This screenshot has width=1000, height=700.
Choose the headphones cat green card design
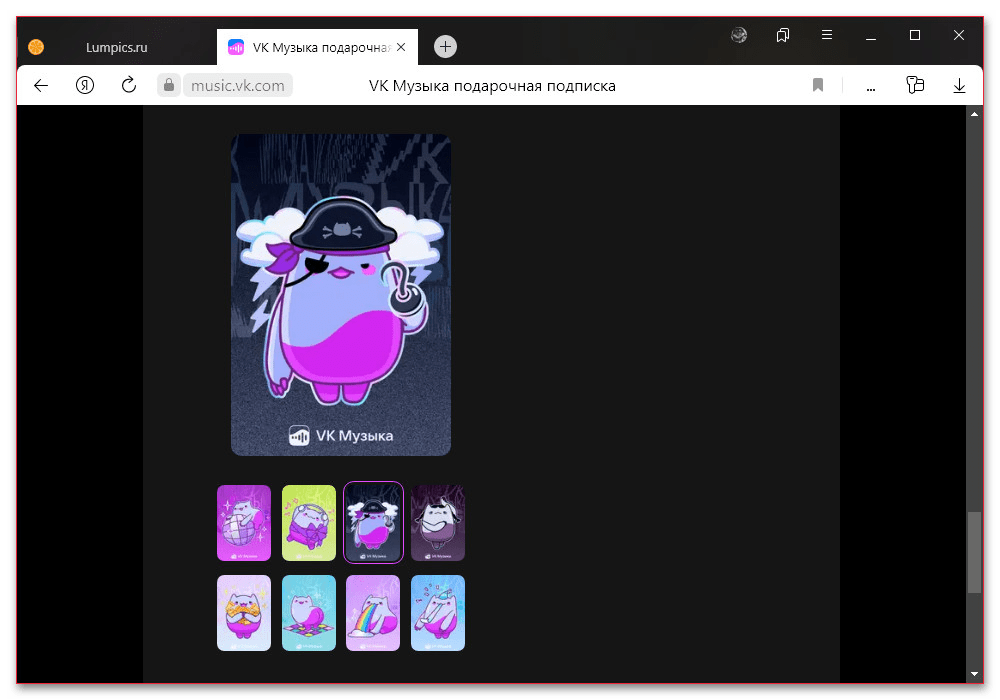pos(309,523)
